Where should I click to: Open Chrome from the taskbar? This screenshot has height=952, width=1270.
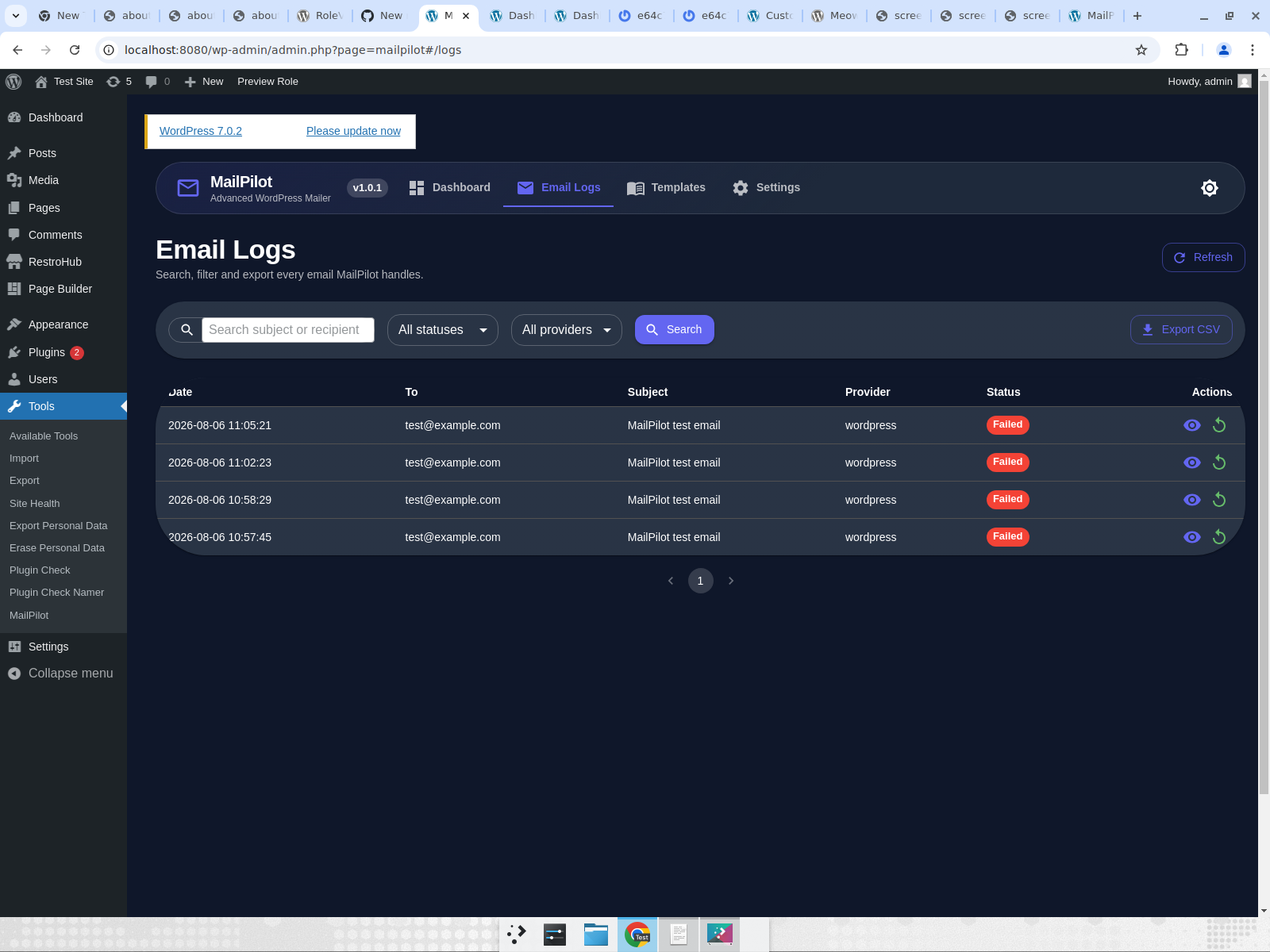pos(637,935)
